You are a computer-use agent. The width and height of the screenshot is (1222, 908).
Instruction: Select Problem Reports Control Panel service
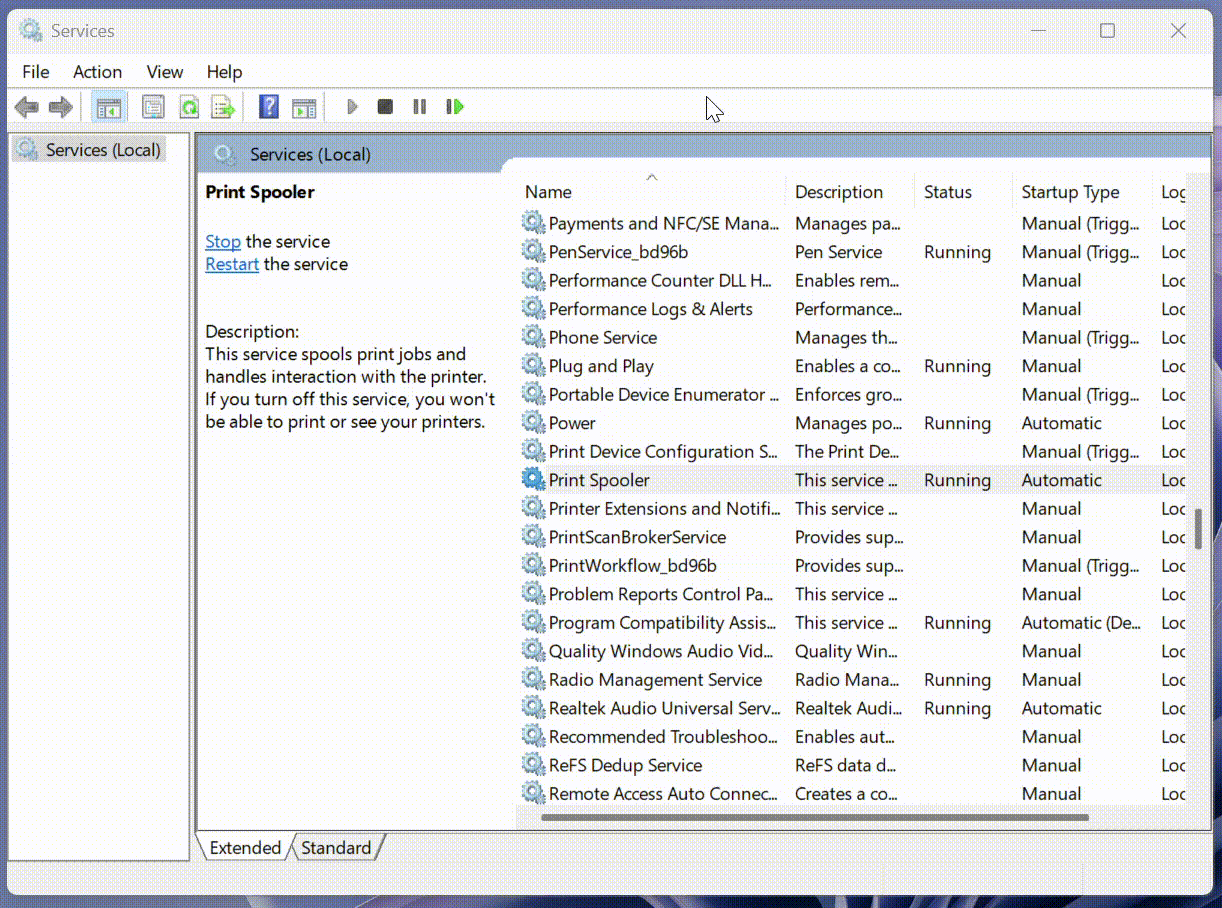661,594
